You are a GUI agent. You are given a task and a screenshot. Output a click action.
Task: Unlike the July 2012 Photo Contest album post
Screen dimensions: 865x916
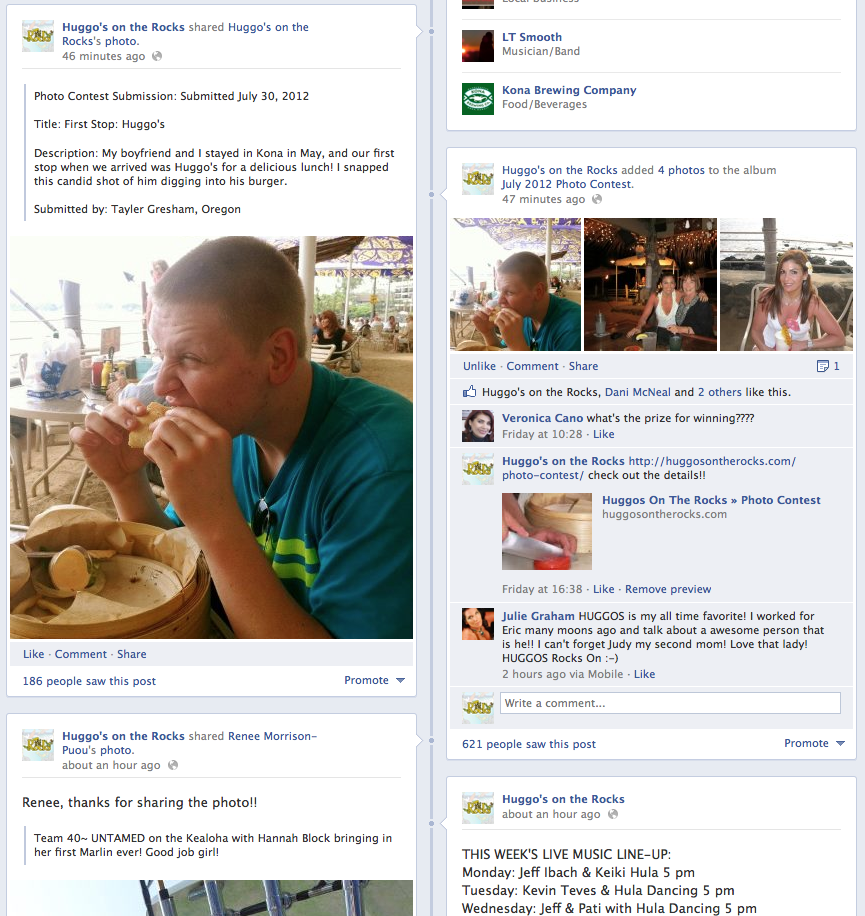pos(479,366)
